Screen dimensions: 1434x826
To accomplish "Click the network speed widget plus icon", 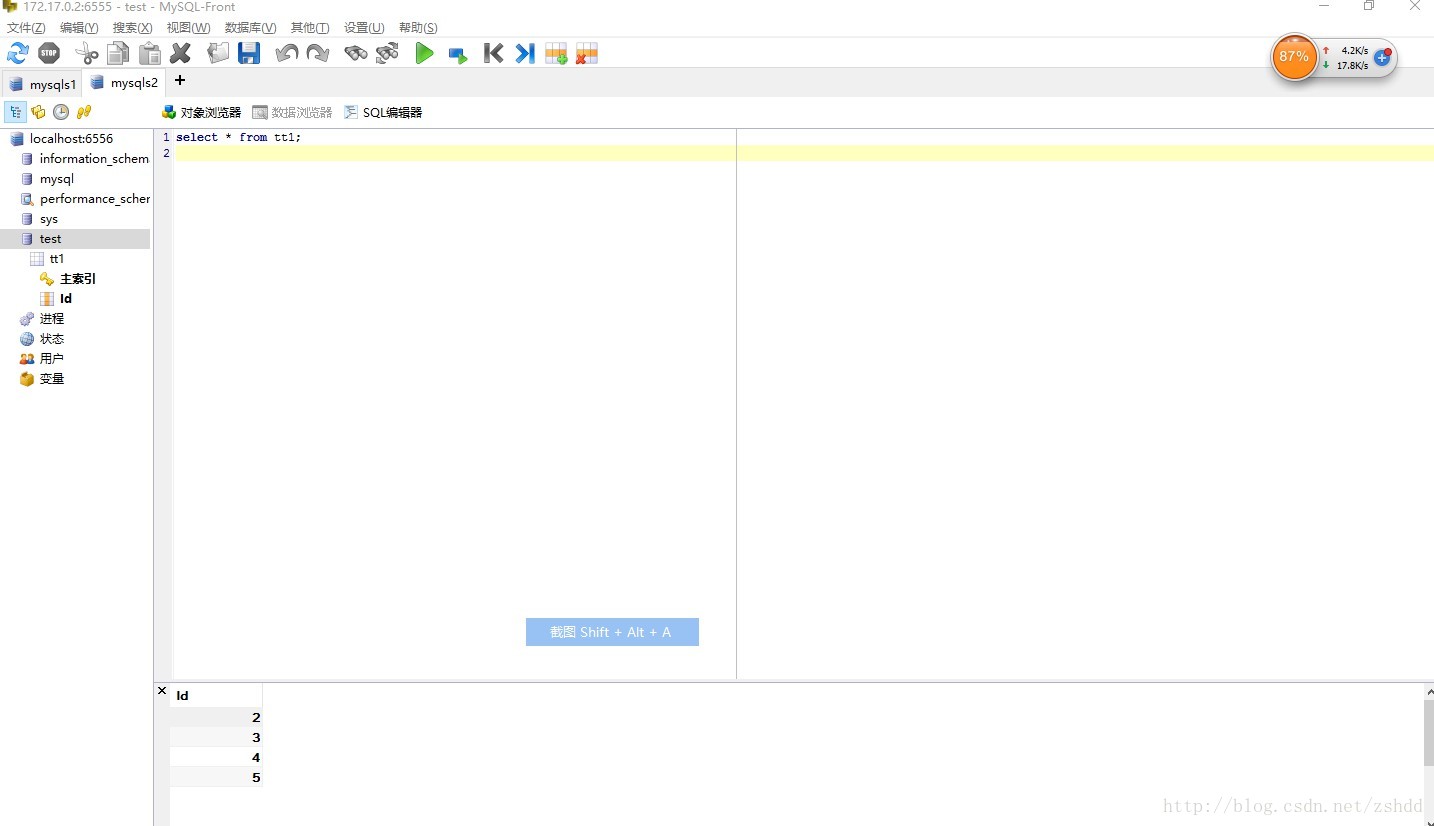I will 1382,57.
